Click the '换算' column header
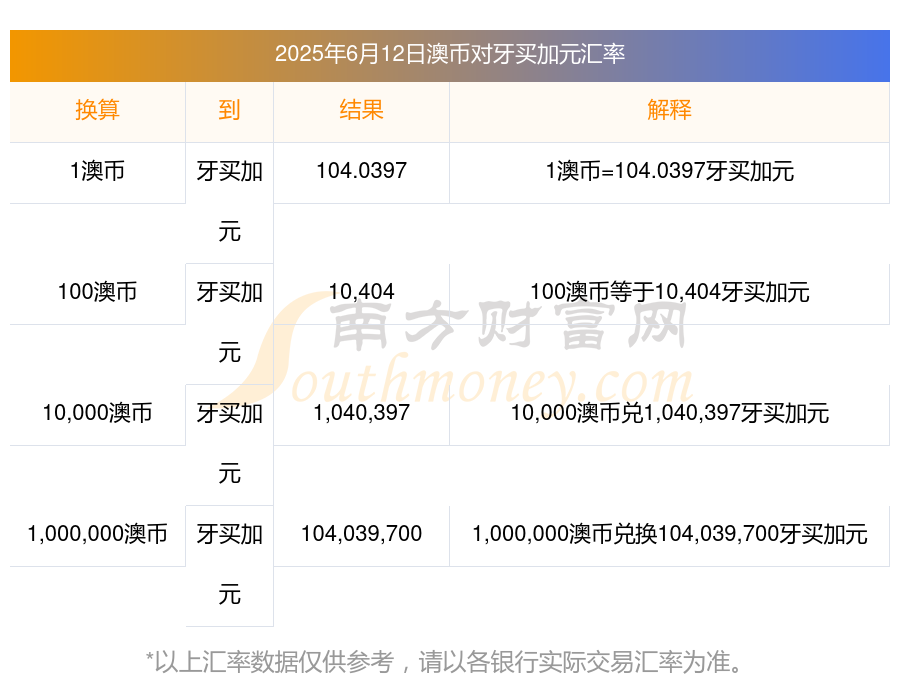The image size is (900, 693). 97,110
